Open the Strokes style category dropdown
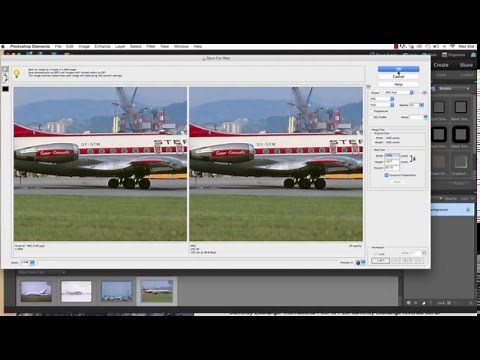 point(453,88)
